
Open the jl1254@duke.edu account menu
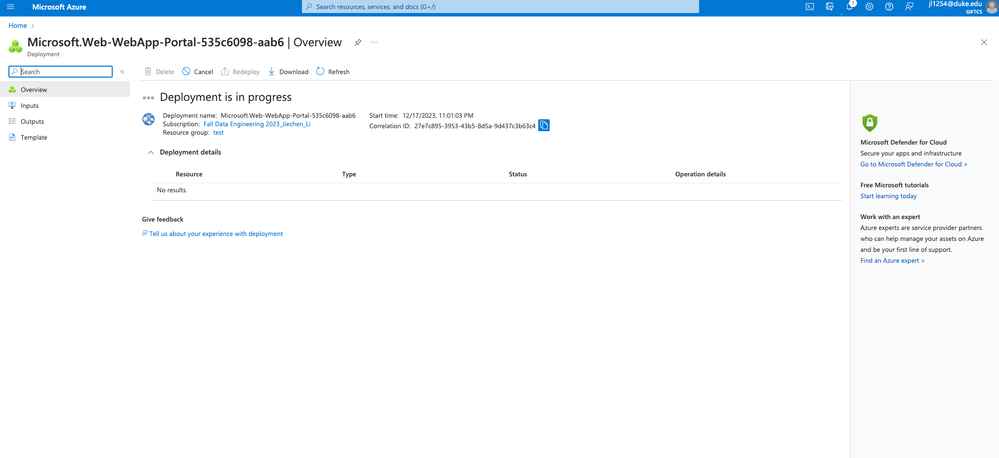962,7
